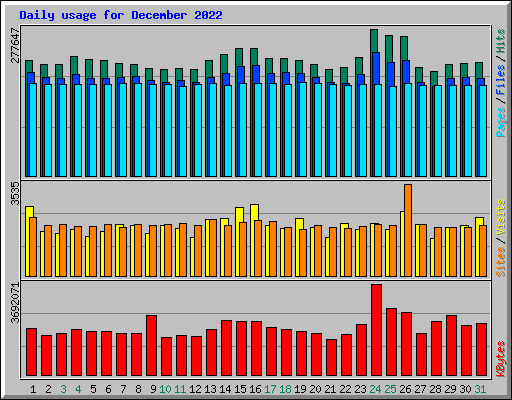Click the Hits legend label
The image size is (512, 400).
coord(501,41)
